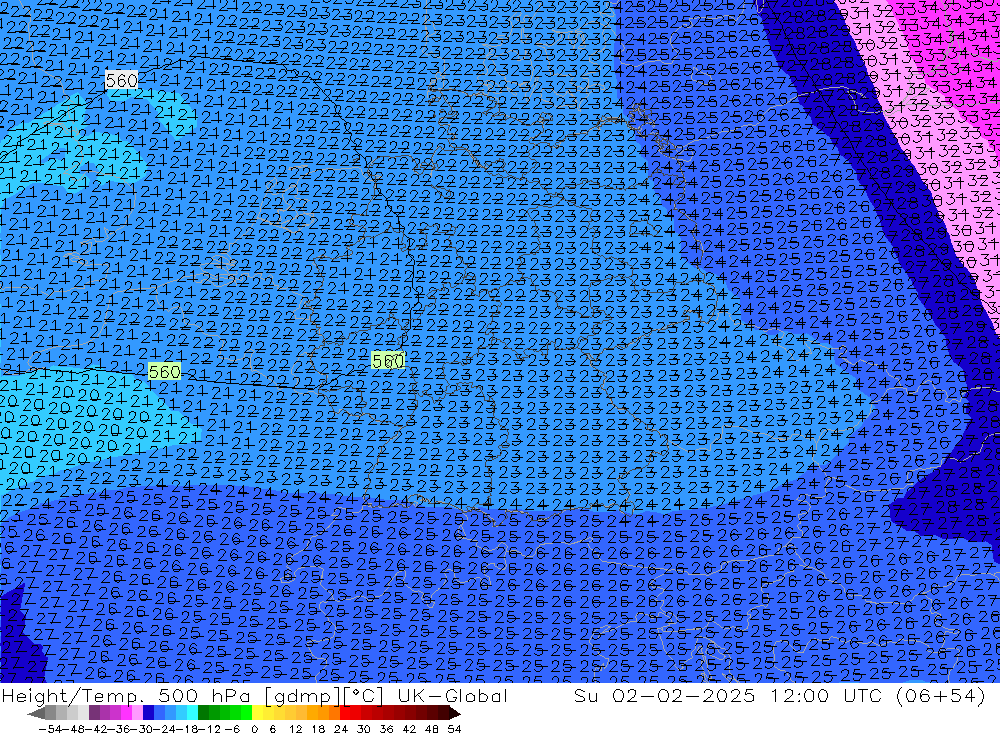The height and width of the screenshot is (733, 1000).
Task: Click the gray swatch in the temperature legend
Action: point(50,713)
